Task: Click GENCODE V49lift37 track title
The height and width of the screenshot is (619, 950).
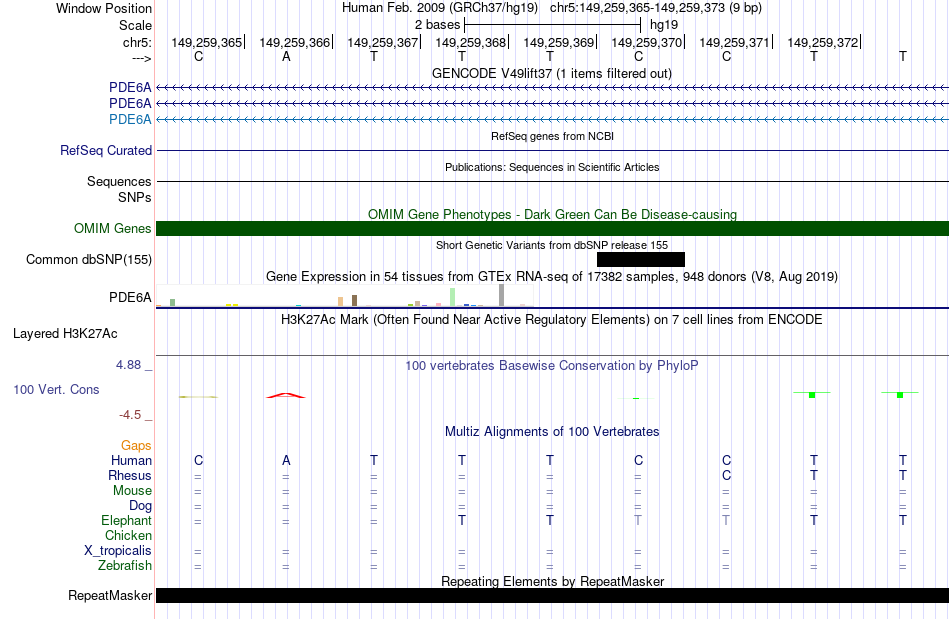Action: pyautogui.click(x=551, y=73)
